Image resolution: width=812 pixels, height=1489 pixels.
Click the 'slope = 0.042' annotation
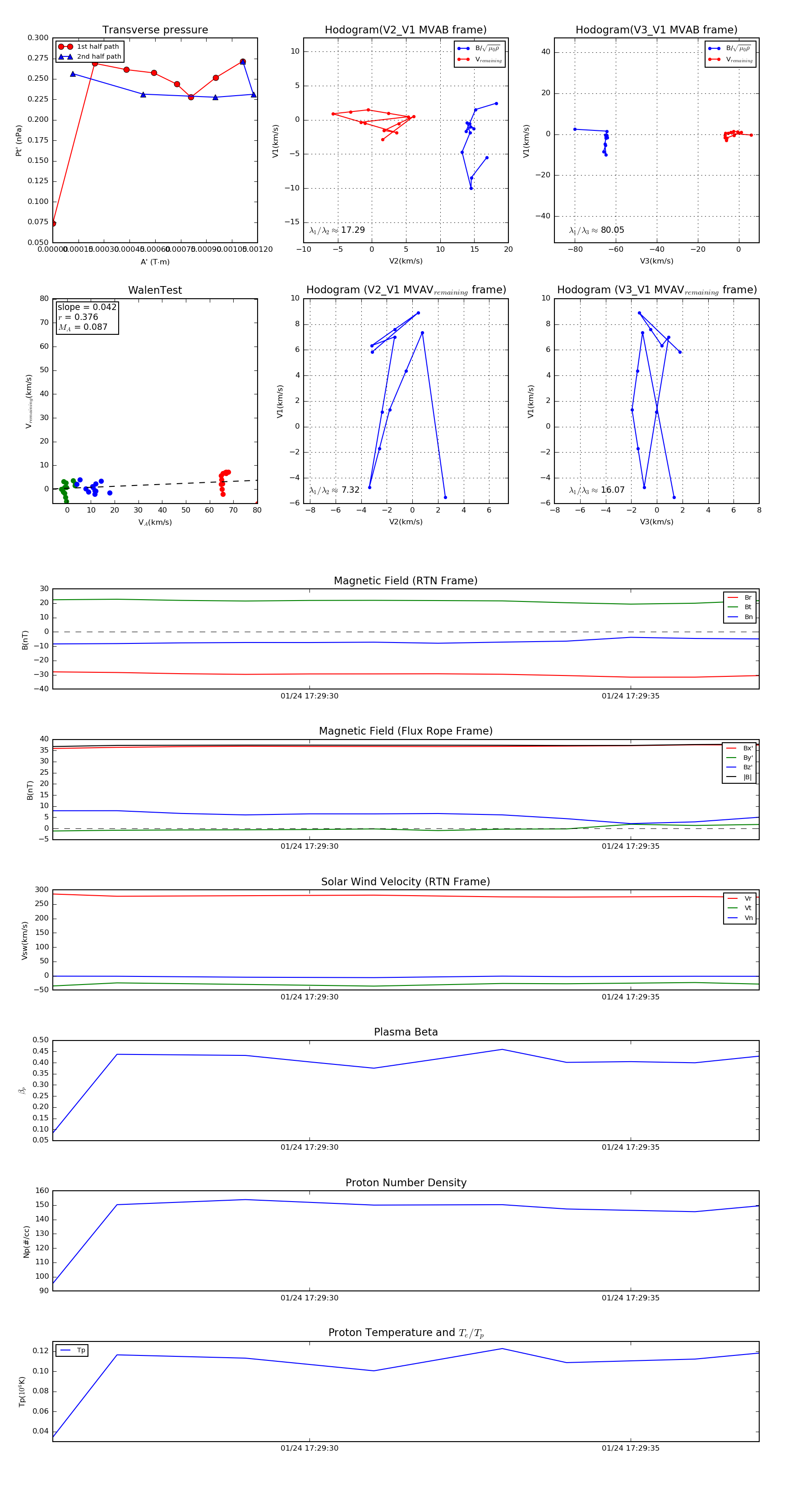87,307
